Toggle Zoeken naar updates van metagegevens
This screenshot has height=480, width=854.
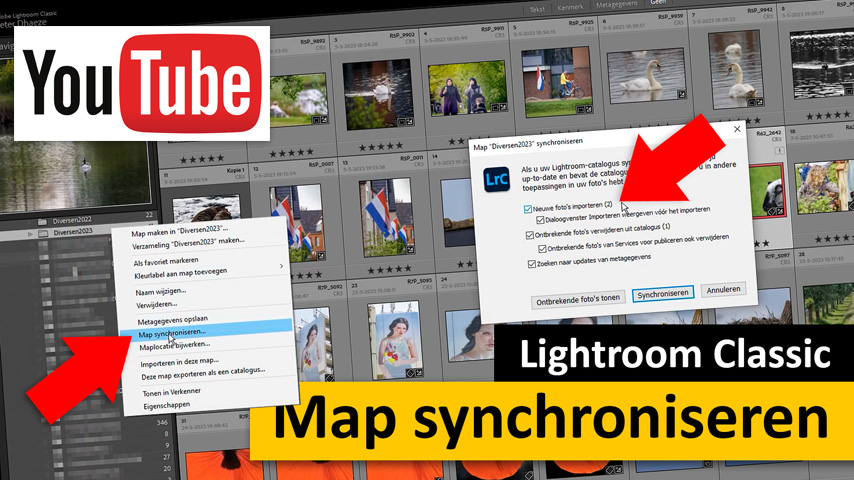[x=531, y=264]
